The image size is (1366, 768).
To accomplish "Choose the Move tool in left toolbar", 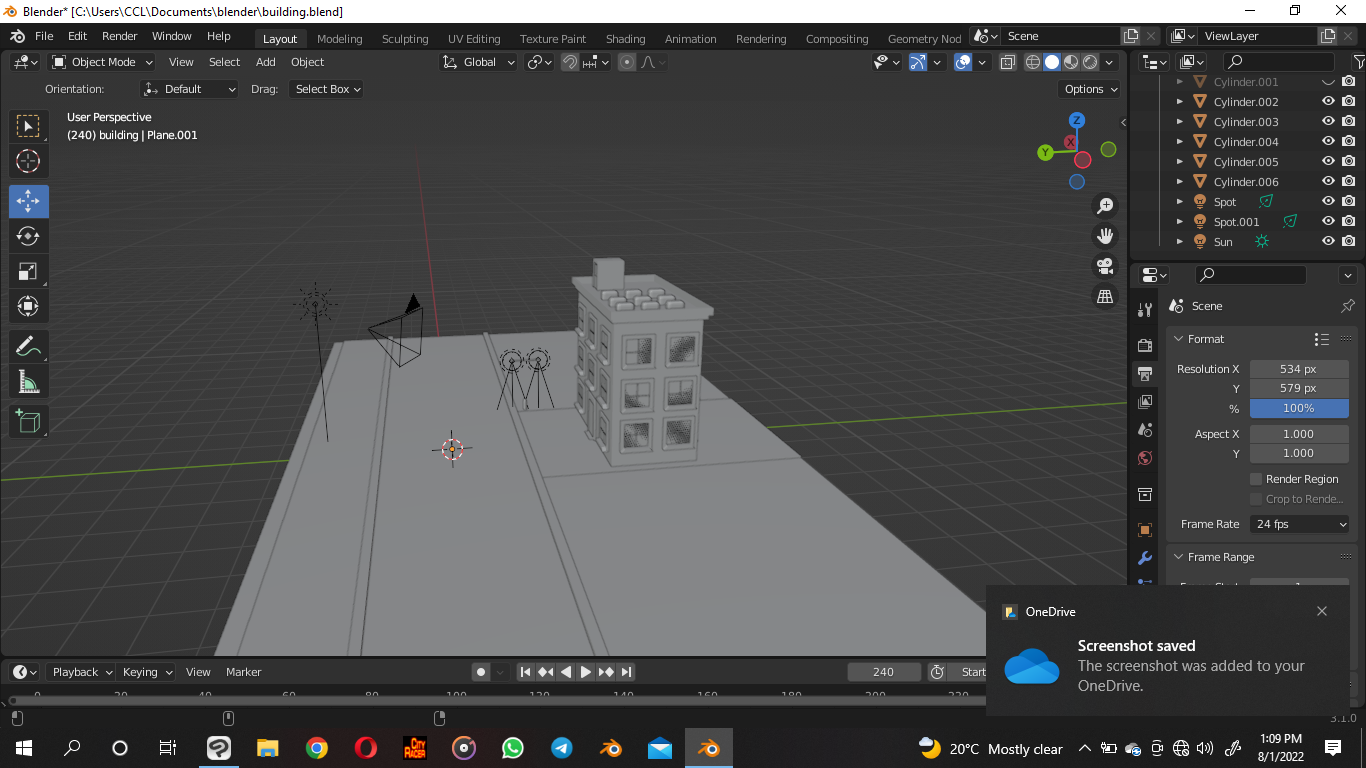I will [28, 201].
